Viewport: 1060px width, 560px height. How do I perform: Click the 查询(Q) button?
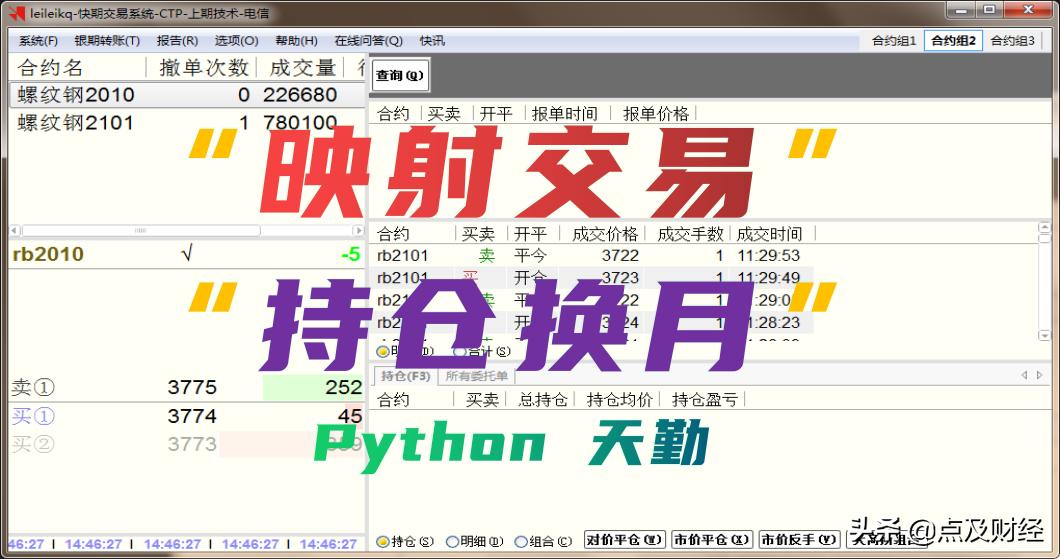point(400,75)
